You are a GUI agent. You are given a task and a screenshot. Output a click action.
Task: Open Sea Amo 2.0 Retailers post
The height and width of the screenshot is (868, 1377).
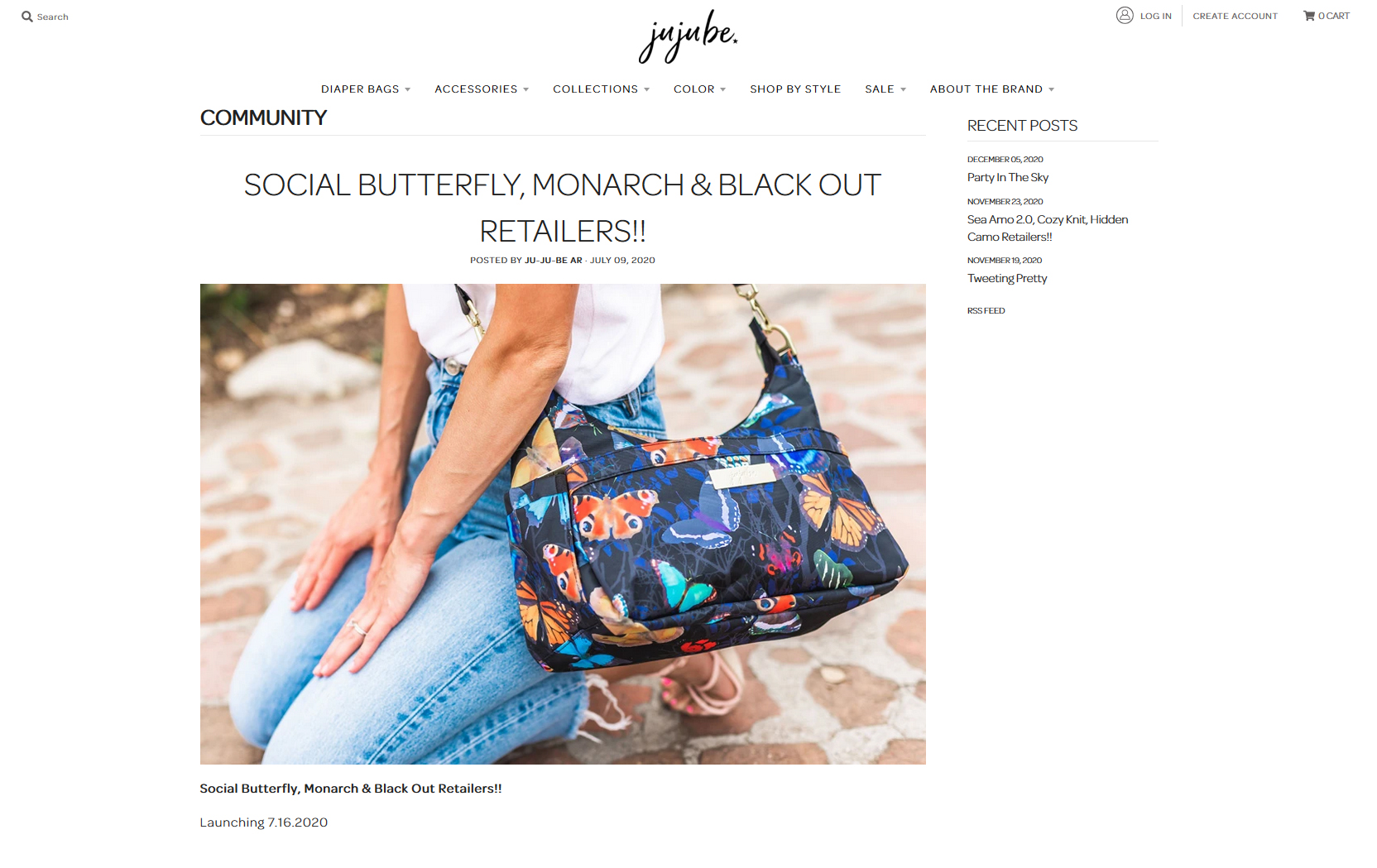pyautogui.click(x=1047, y=228)
